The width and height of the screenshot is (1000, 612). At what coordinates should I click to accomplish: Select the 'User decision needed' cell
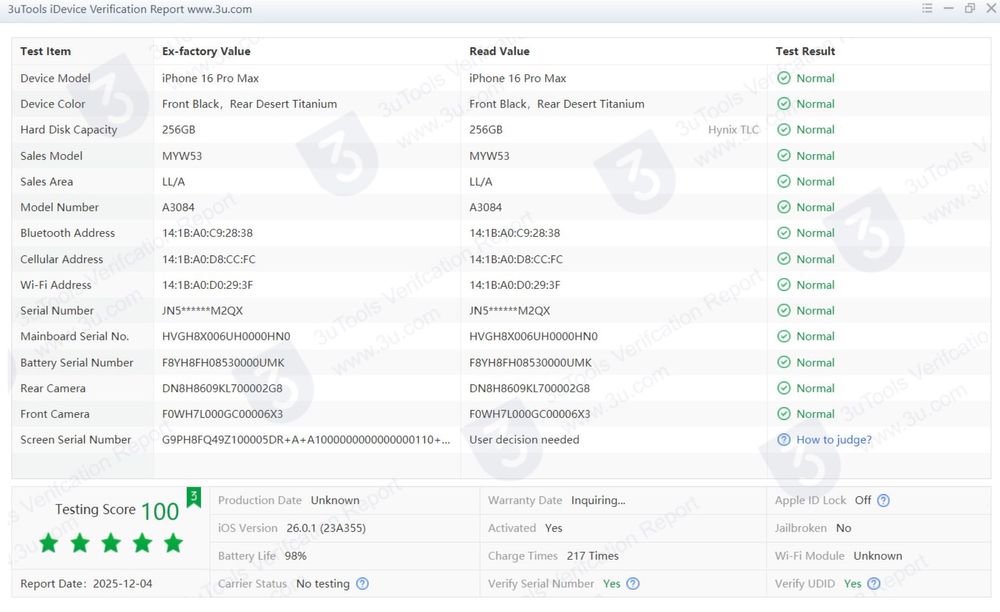[524, 440]
